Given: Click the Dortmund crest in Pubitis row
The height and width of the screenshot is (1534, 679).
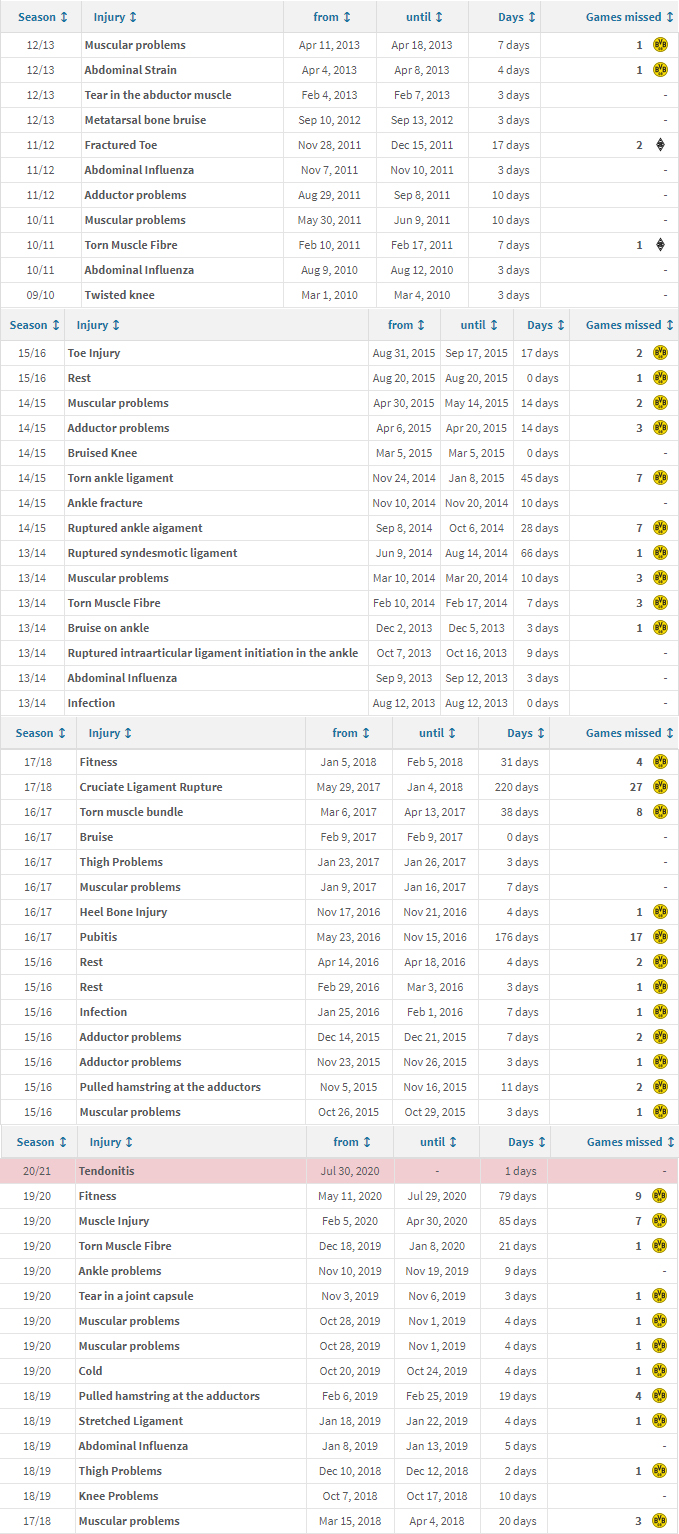Looking at the screenshot, I should point(660,937).
